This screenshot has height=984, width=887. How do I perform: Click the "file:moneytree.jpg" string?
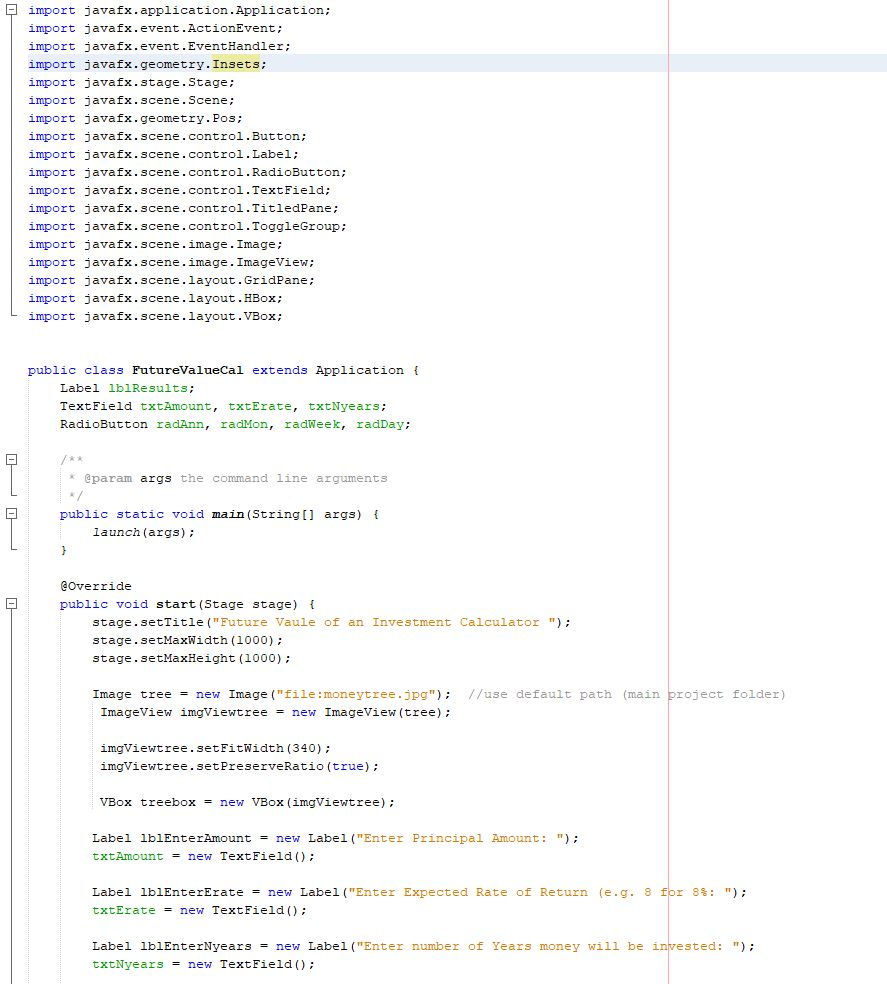tap(356, 694)
